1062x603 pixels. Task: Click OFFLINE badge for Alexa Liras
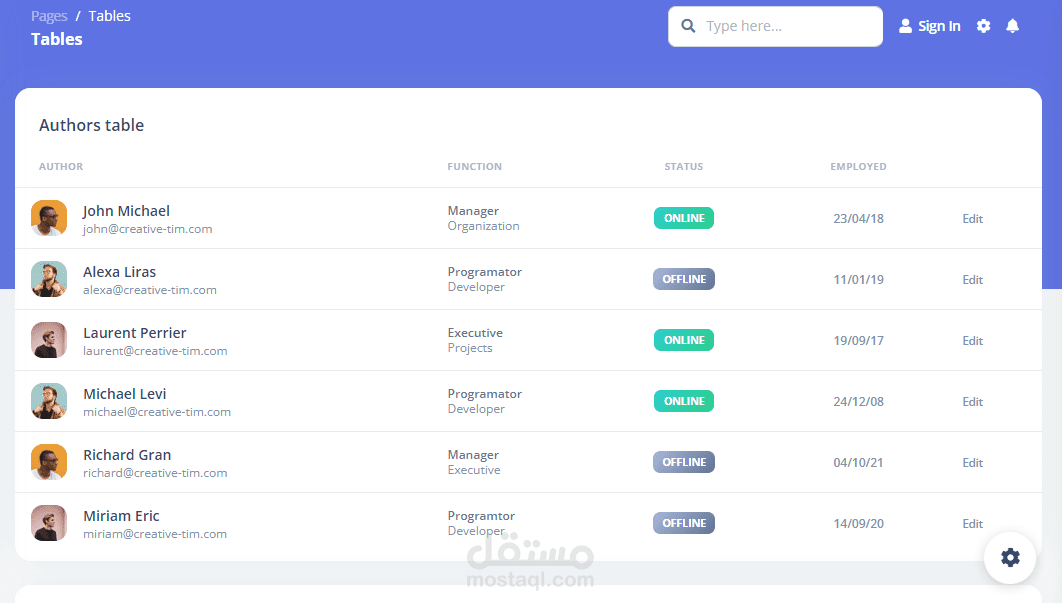point(684,279)
